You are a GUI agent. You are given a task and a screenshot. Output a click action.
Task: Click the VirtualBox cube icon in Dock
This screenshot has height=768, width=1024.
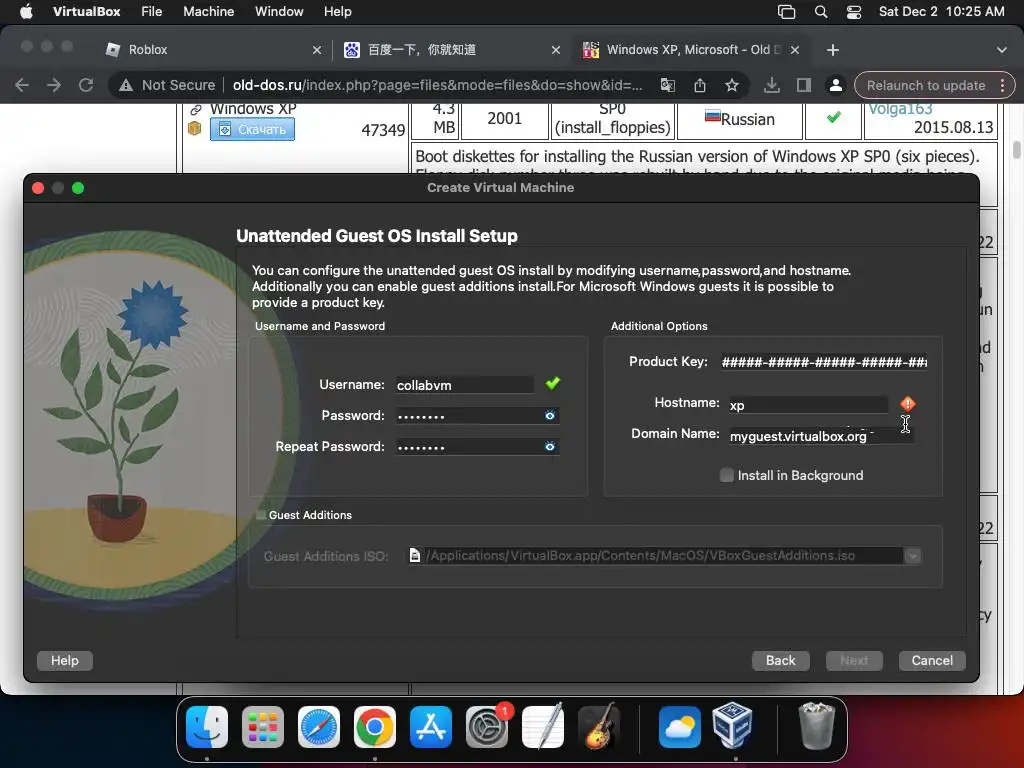click(733, 727)
